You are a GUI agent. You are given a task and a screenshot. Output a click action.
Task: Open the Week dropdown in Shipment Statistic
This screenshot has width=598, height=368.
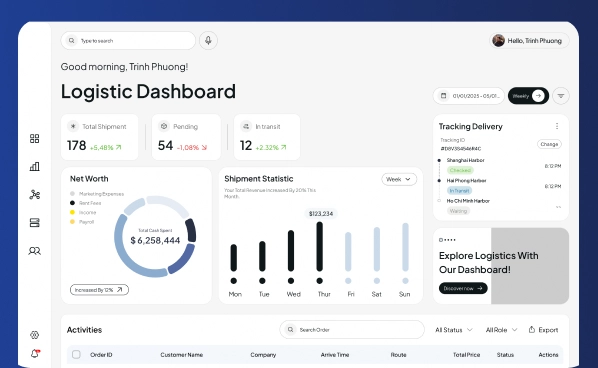[x=399, y=179]
